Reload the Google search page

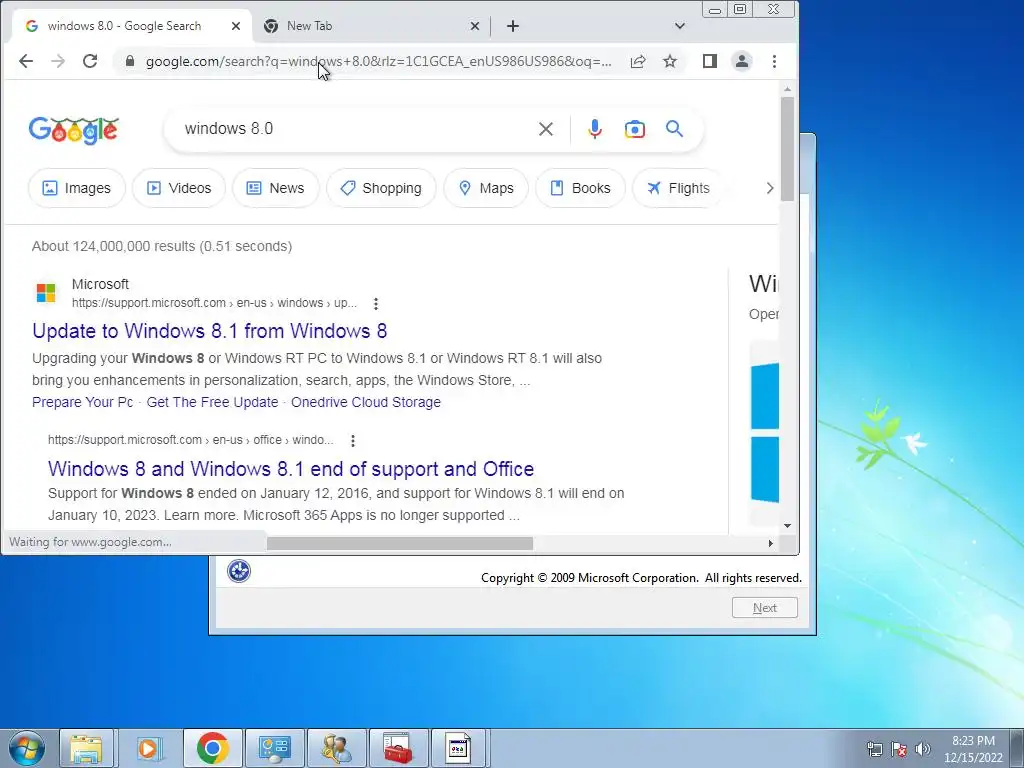[90, 61]
